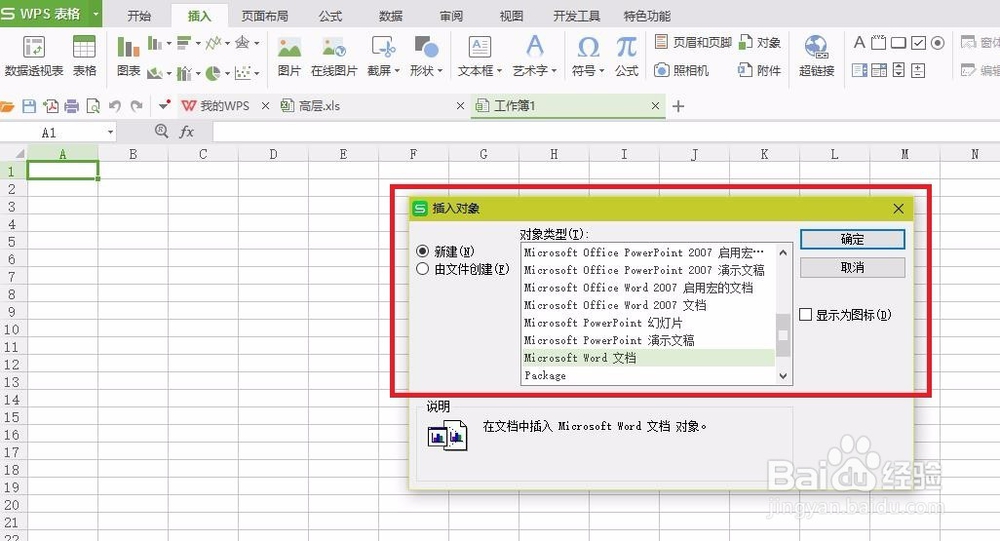1000x541 pixels.
Task: Open the WPS 表格 application menu
Action: pyautogui.click(x=51, y=13)
